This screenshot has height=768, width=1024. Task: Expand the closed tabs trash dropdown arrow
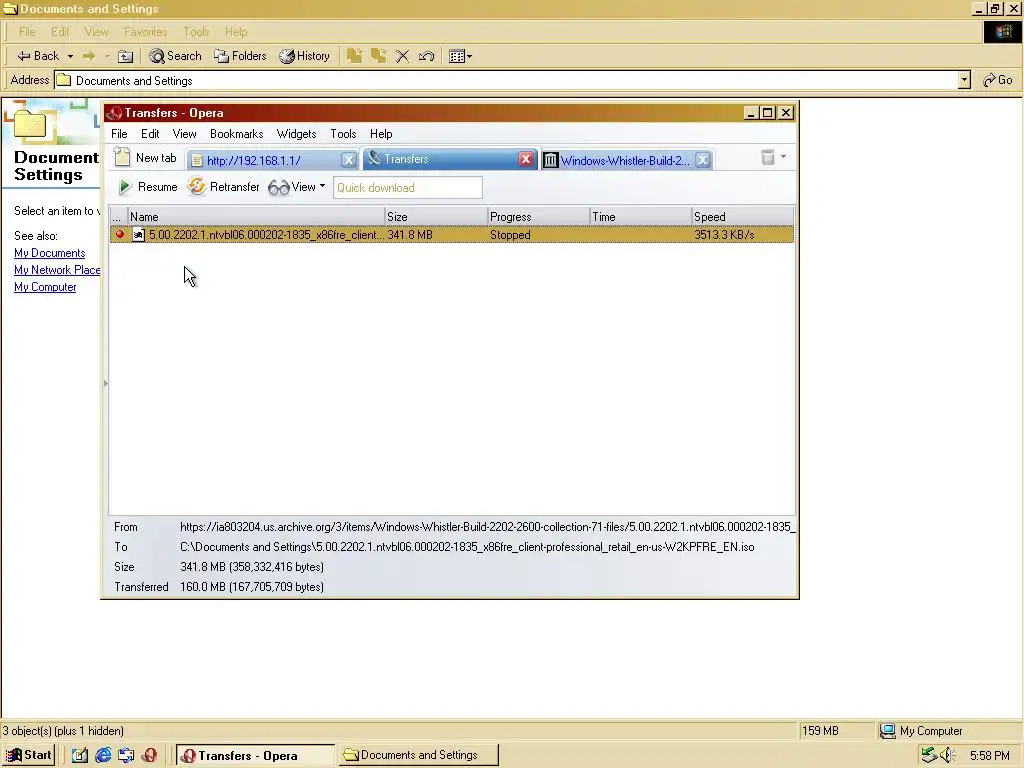point(784,157)
